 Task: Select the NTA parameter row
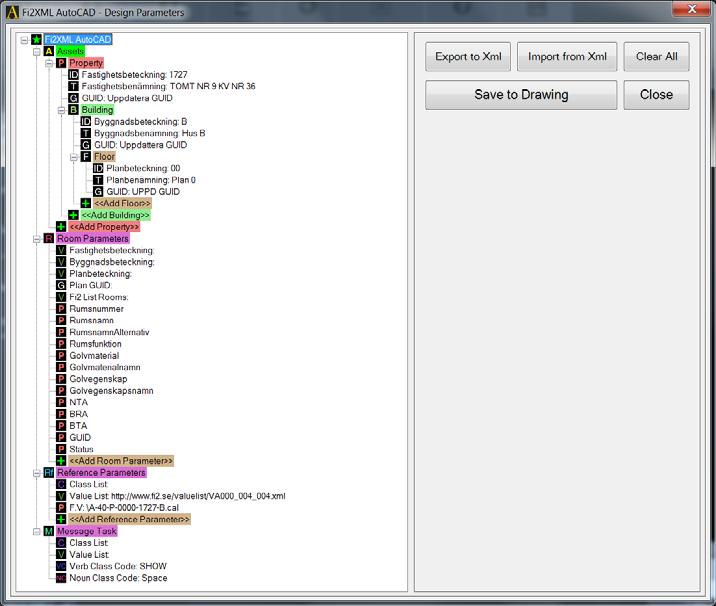[x=79, y=402]
